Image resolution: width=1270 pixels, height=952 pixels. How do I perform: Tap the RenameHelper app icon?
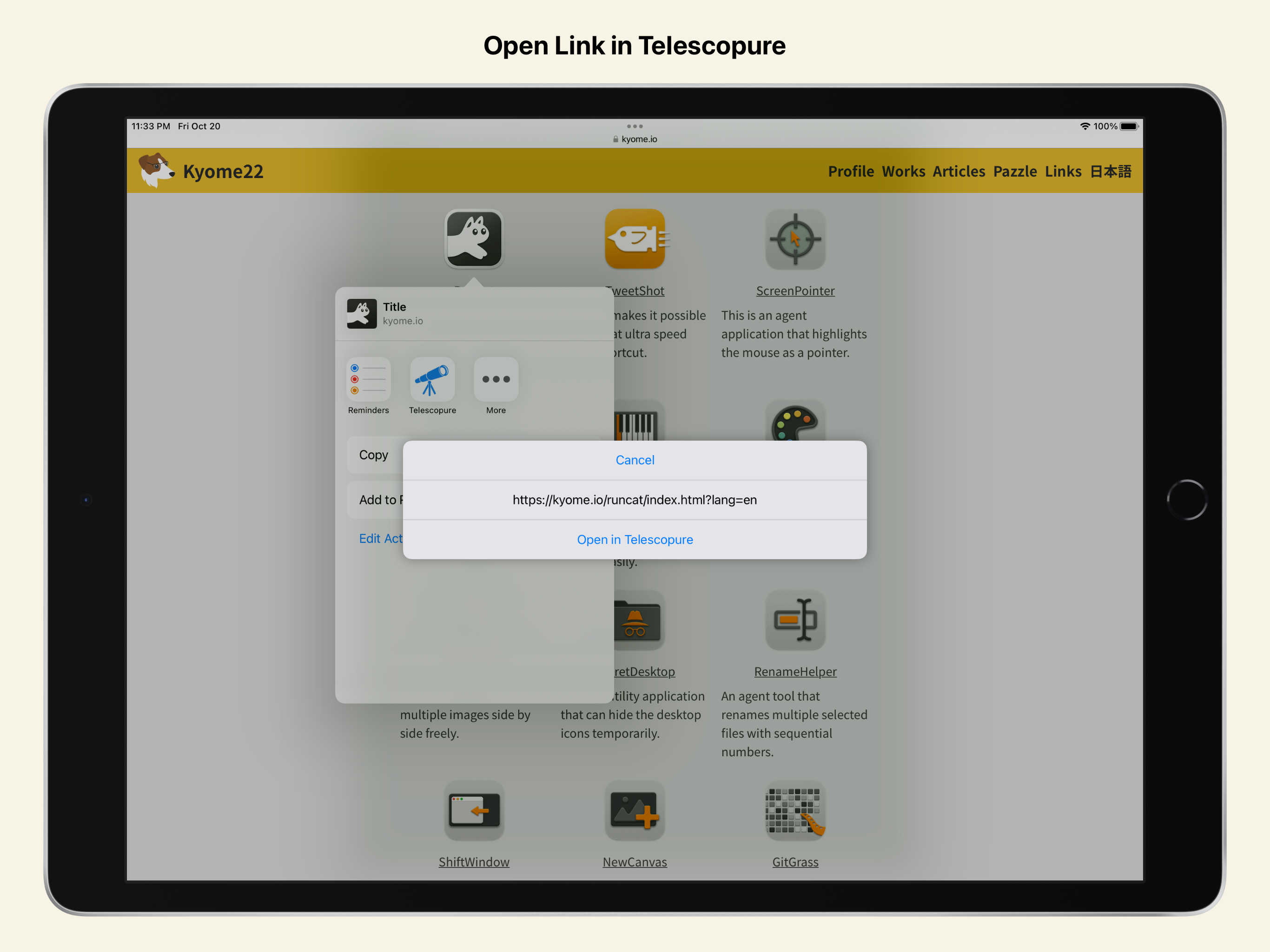coord(795,620)
